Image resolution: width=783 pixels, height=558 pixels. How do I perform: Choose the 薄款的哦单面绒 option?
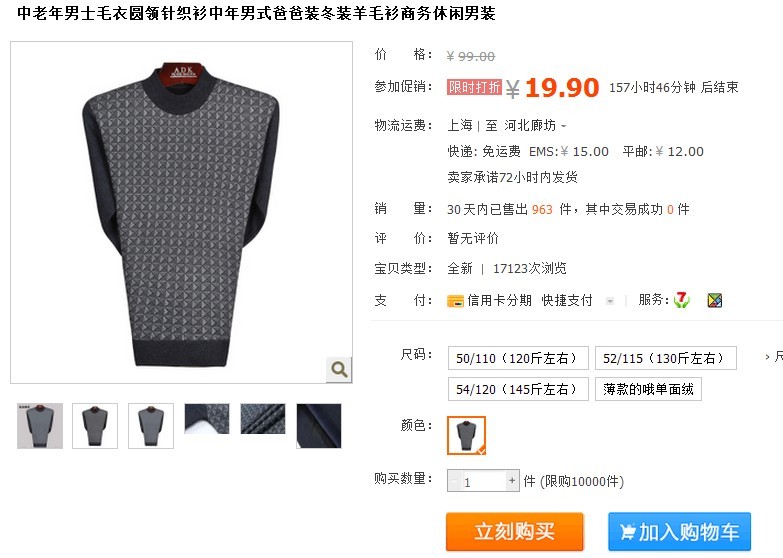click(648, 389)
